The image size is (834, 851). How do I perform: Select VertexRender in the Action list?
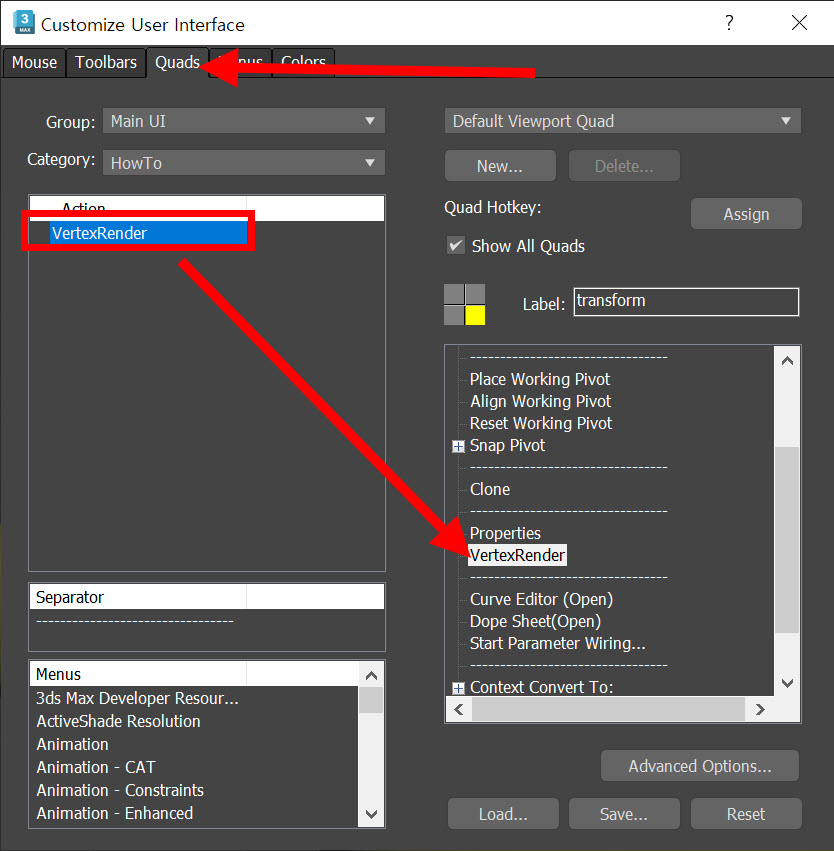[149, 233]
